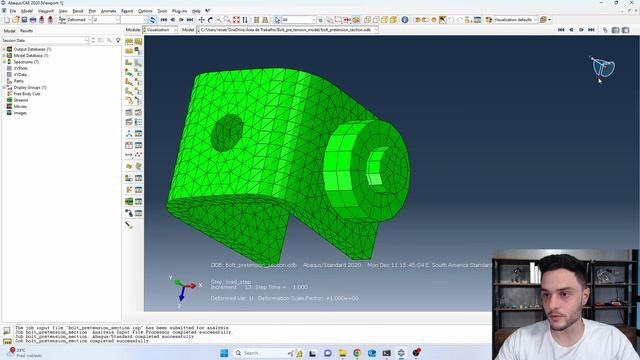Switch to hidden render style

coord(376,20)
